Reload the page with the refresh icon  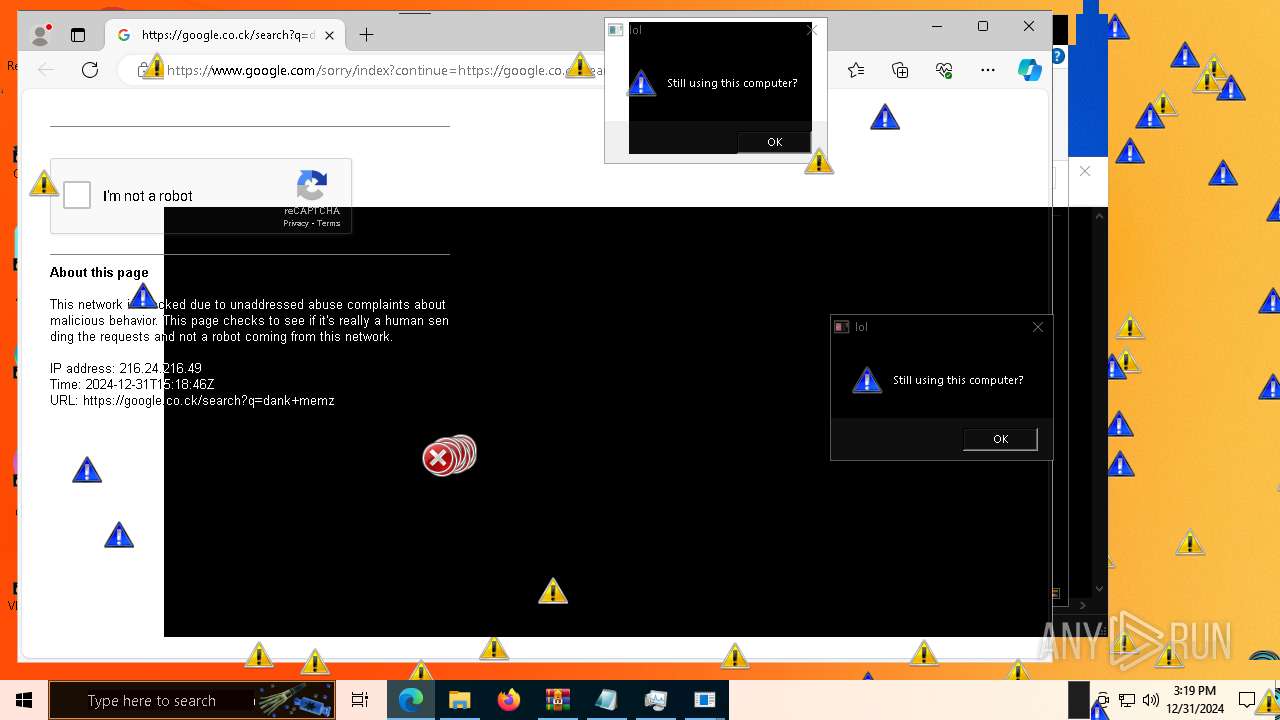coord(90,70)
